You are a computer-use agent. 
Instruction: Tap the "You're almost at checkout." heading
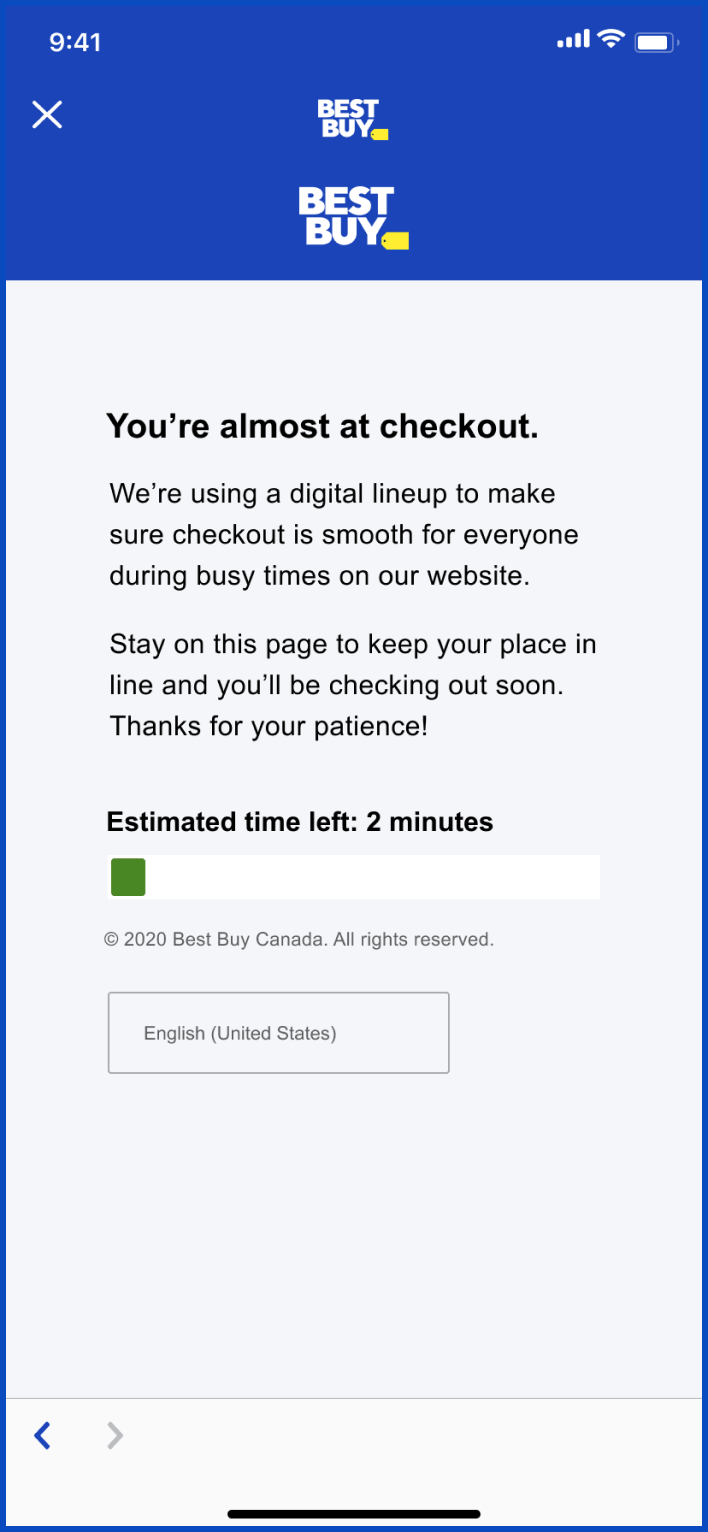[x=322, y=426]
